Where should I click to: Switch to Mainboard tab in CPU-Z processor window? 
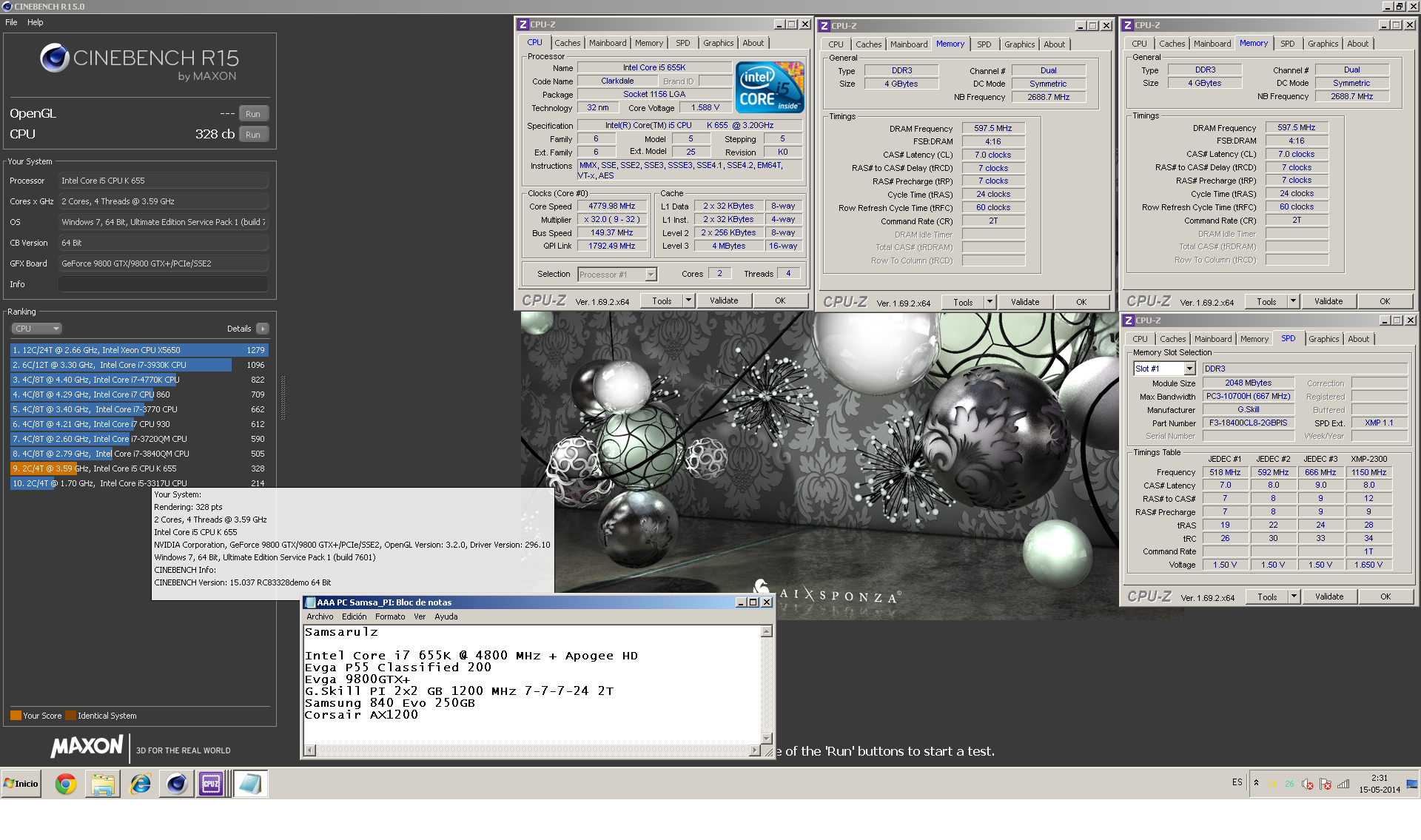(x=608, y=43)
